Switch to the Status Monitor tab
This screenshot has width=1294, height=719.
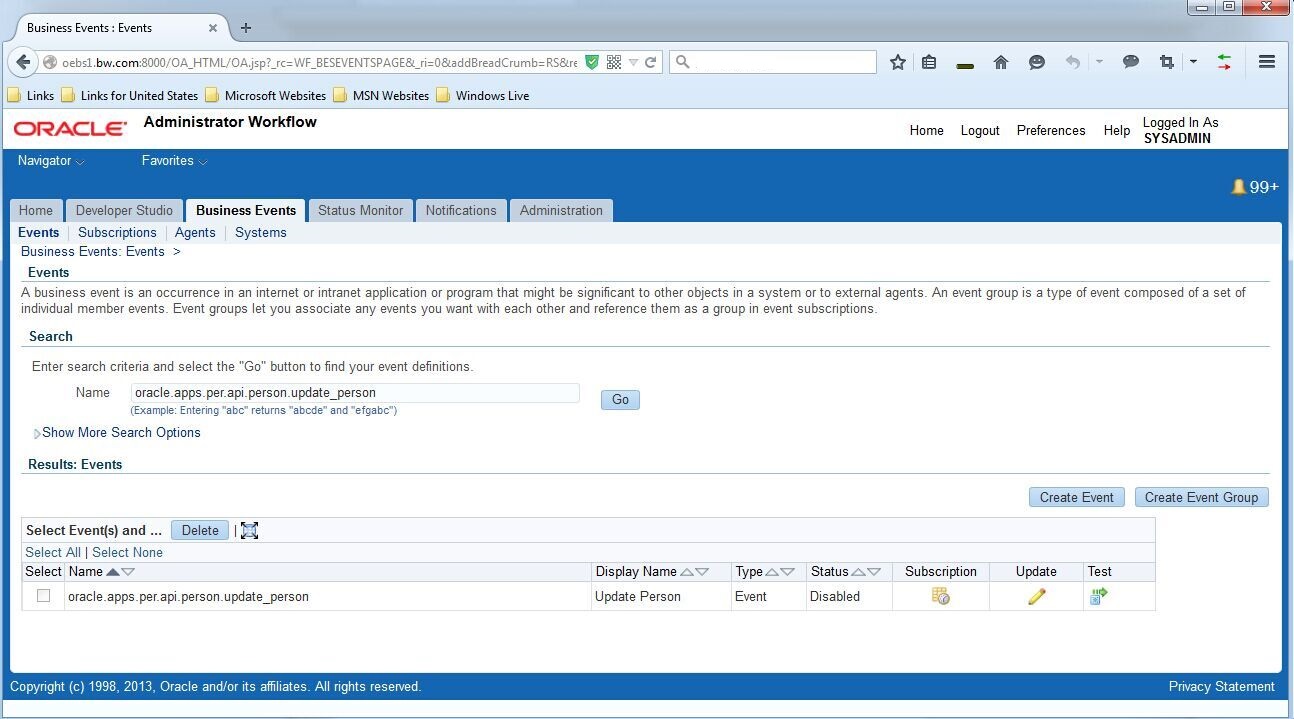tap(360, 211)
